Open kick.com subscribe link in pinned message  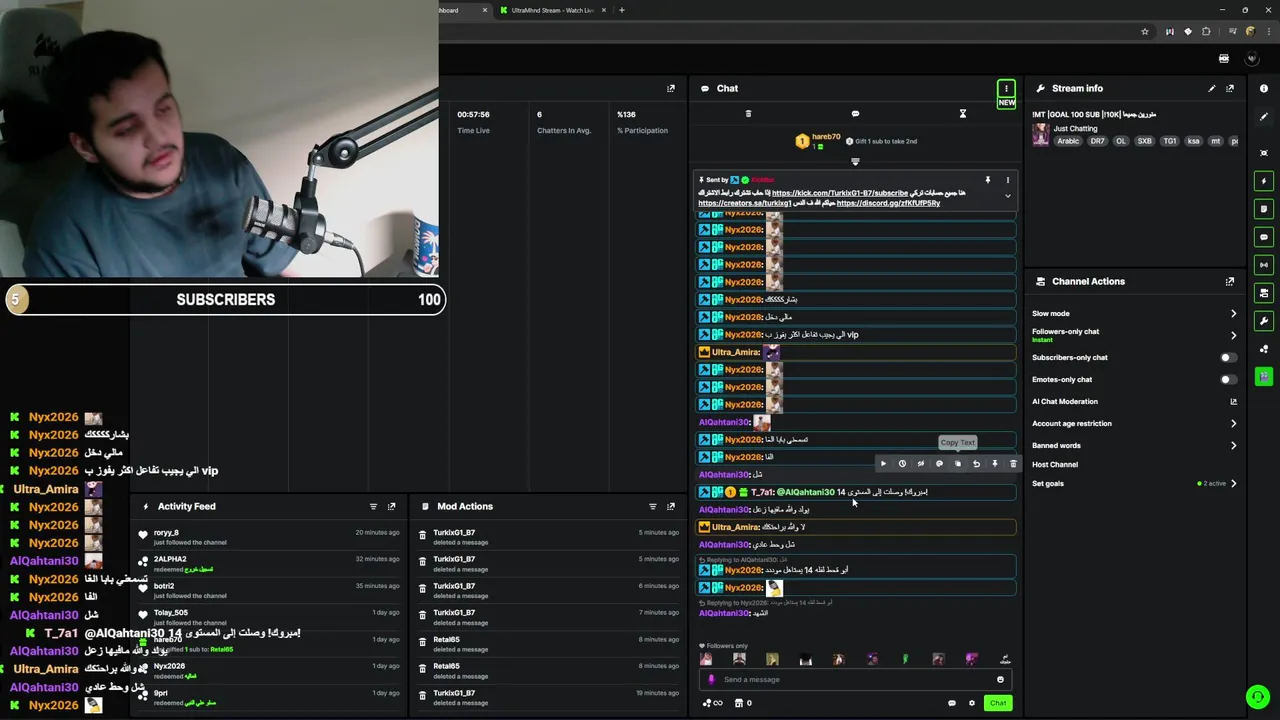840,193
